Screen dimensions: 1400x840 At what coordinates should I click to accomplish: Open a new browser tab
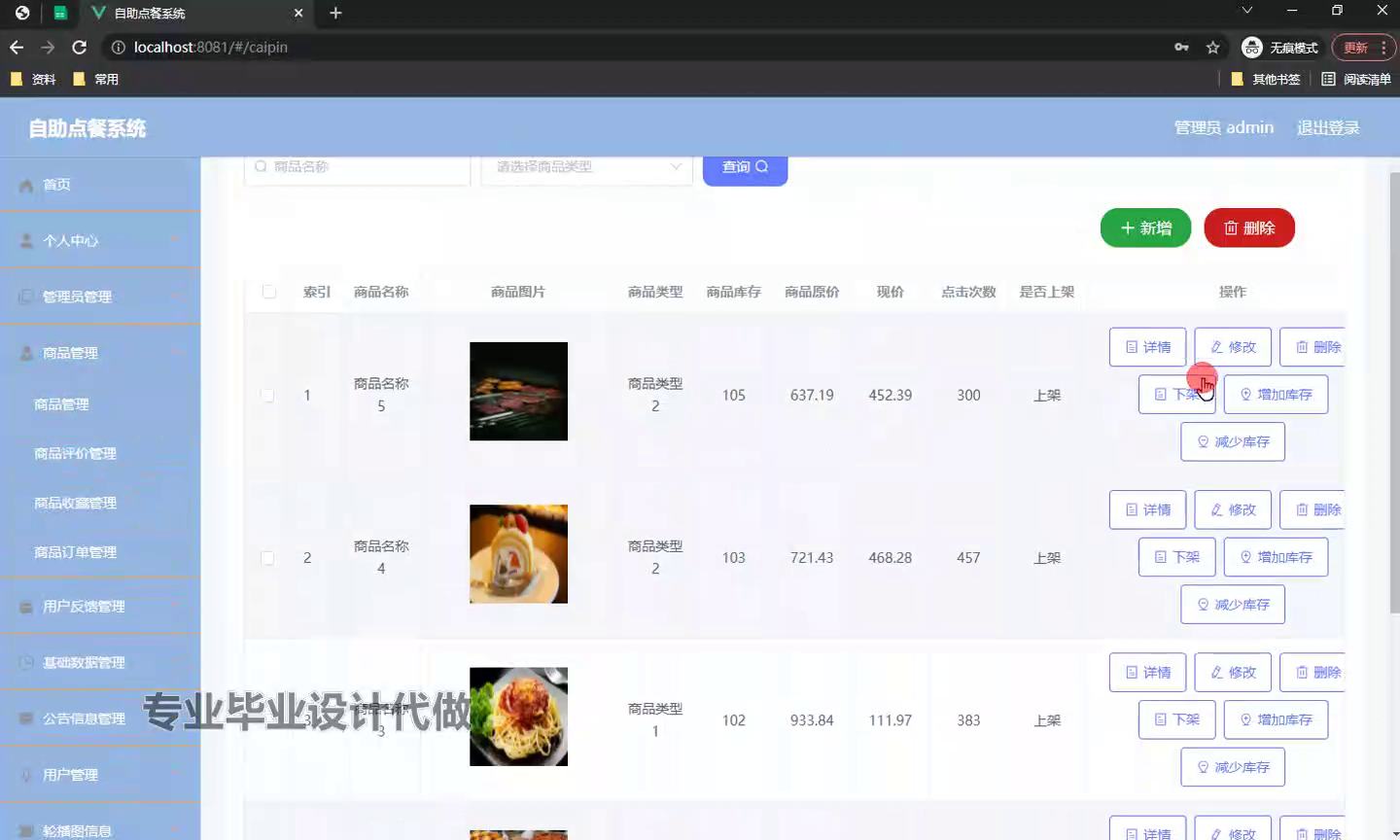point(335,13)
